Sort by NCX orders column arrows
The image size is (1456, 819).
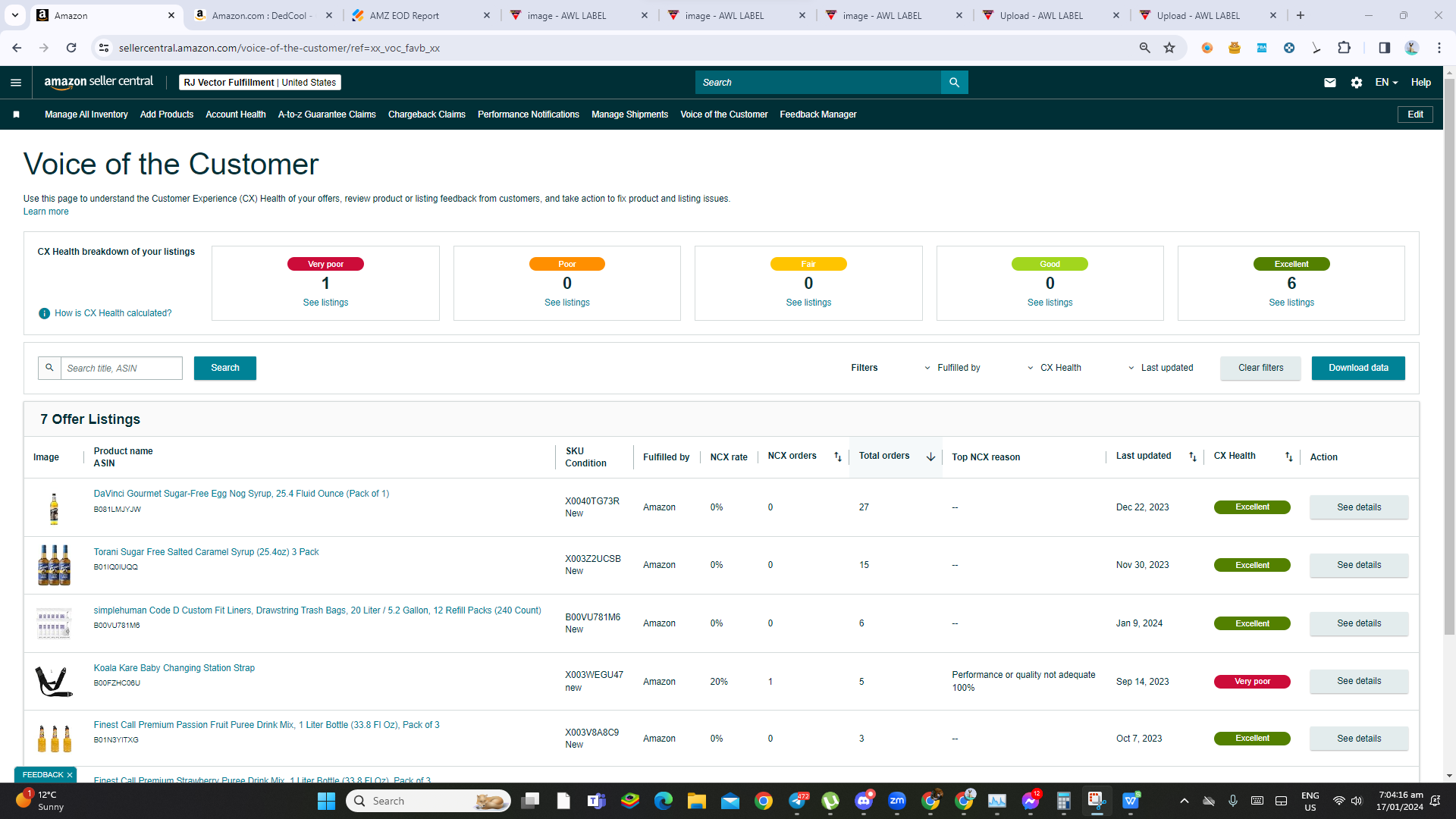point(838,457)
